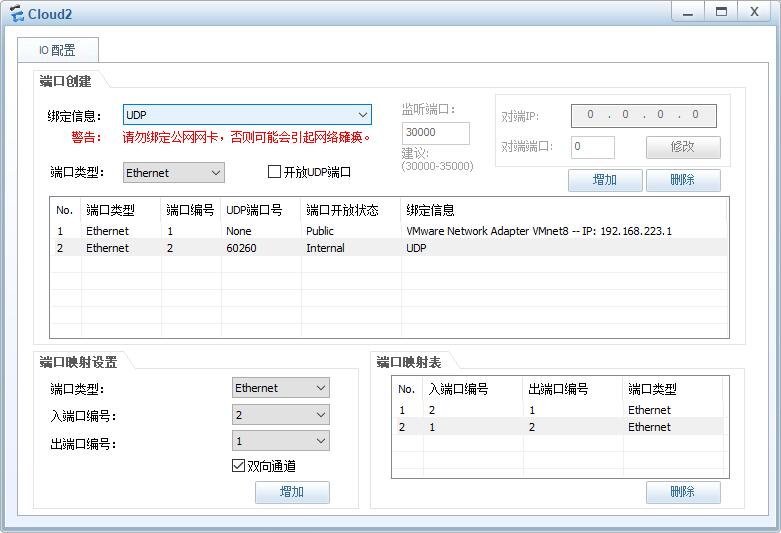This screenshot has height=533, width=781.
Task: Close the Cloud2 window
Action: 754,11
